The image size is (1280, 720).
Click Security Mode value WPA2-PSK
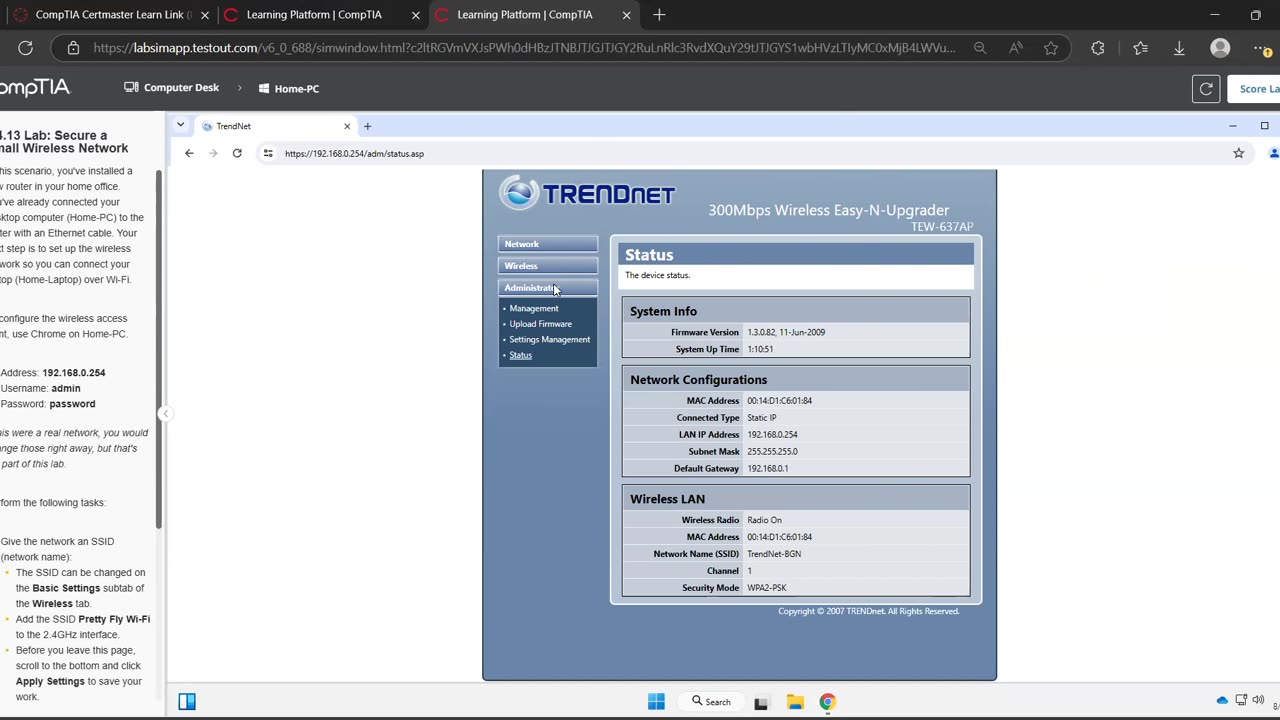(x=767, y=588)
